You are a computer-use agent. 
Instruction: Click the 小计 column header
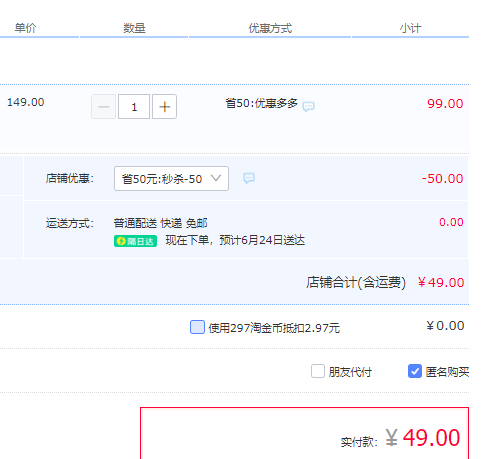410,28
